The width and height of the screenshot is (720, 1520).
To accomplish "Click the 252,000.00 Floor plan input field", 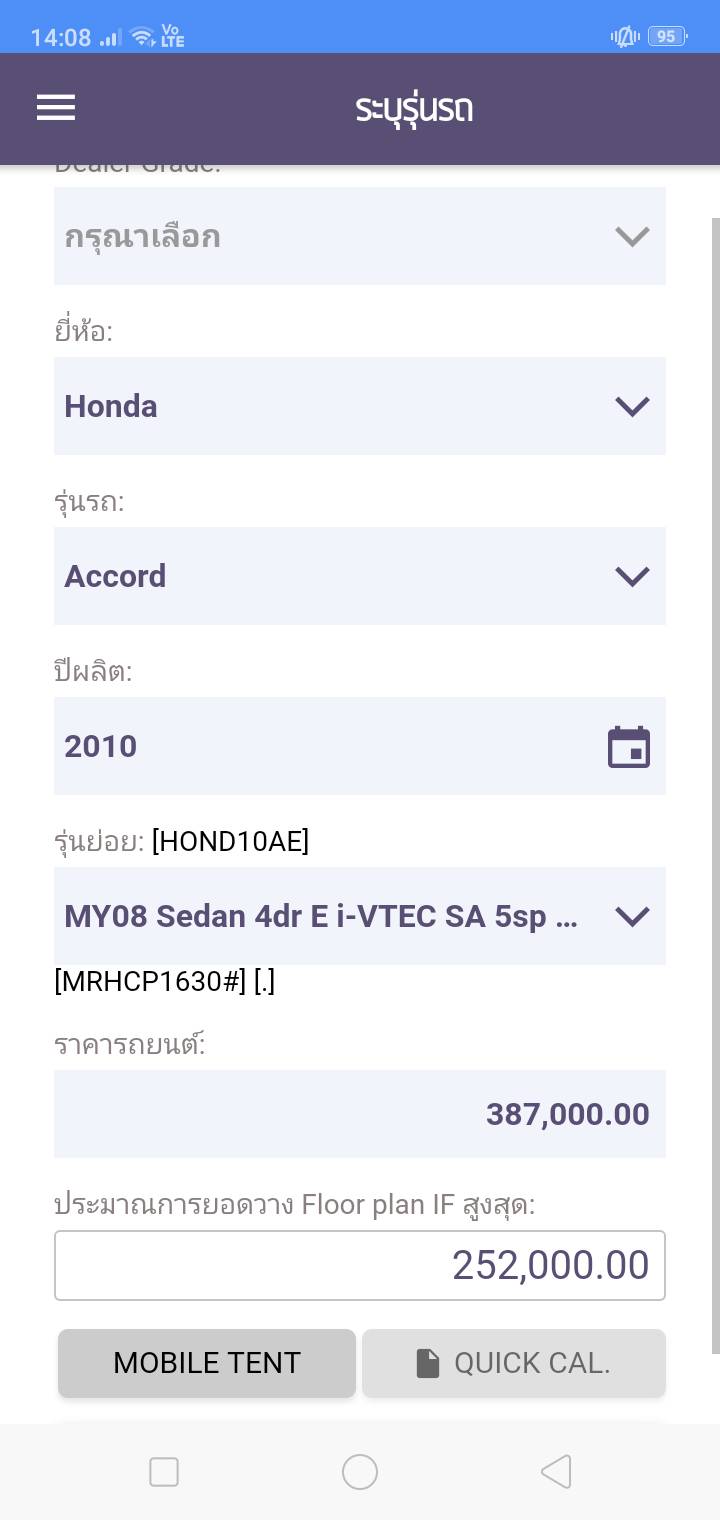I will point(360,1265).
